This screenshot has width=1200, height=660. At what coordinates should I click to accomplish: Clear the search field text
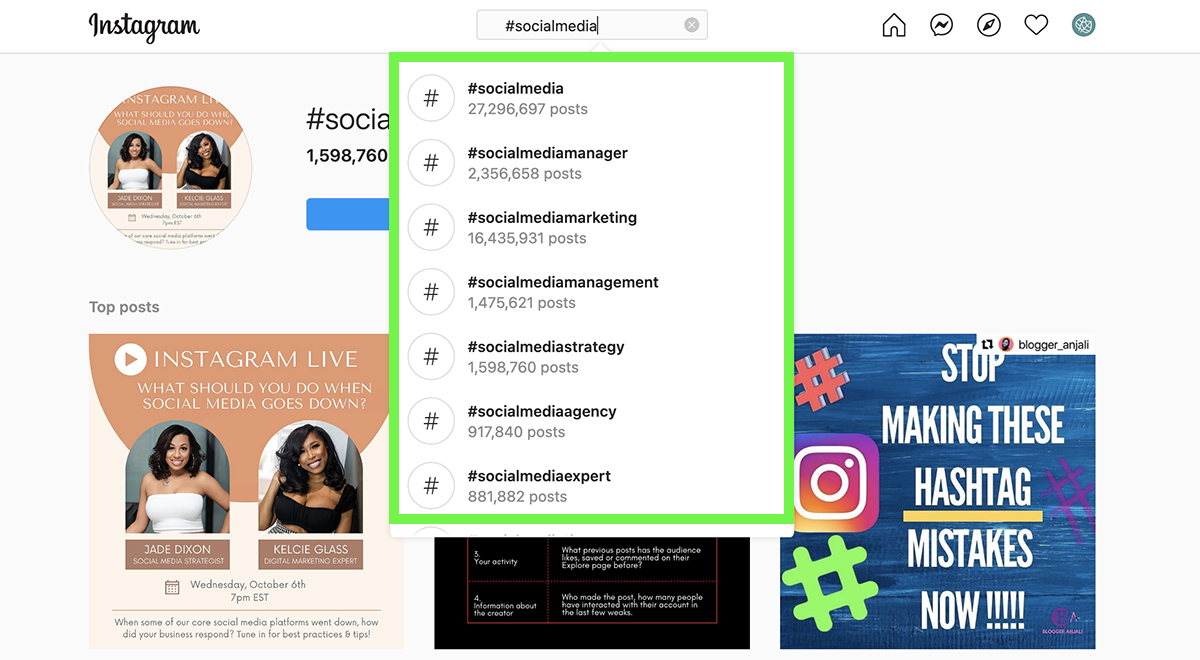click(x=692, y=25)
